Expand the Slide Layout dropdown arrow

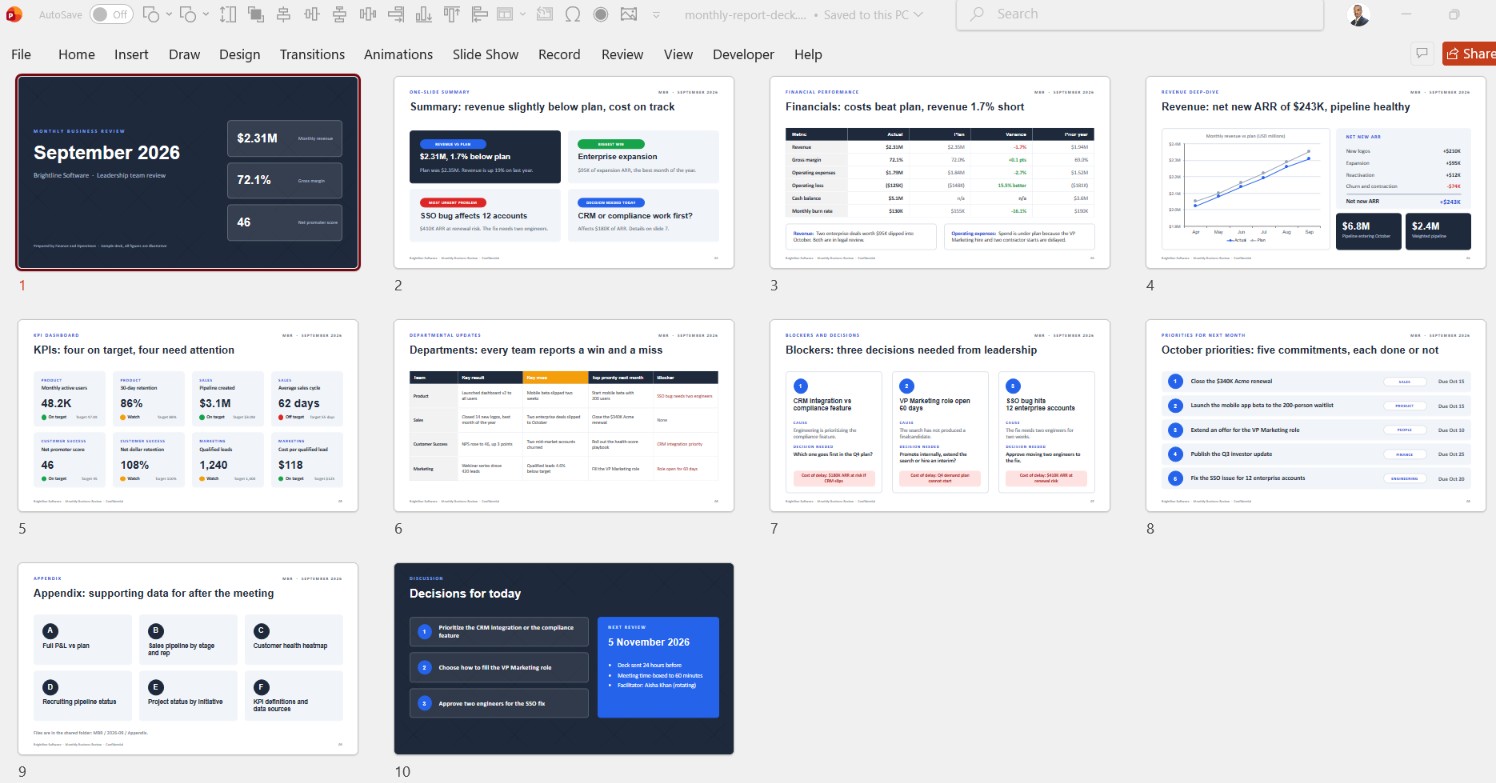(523, 14)
